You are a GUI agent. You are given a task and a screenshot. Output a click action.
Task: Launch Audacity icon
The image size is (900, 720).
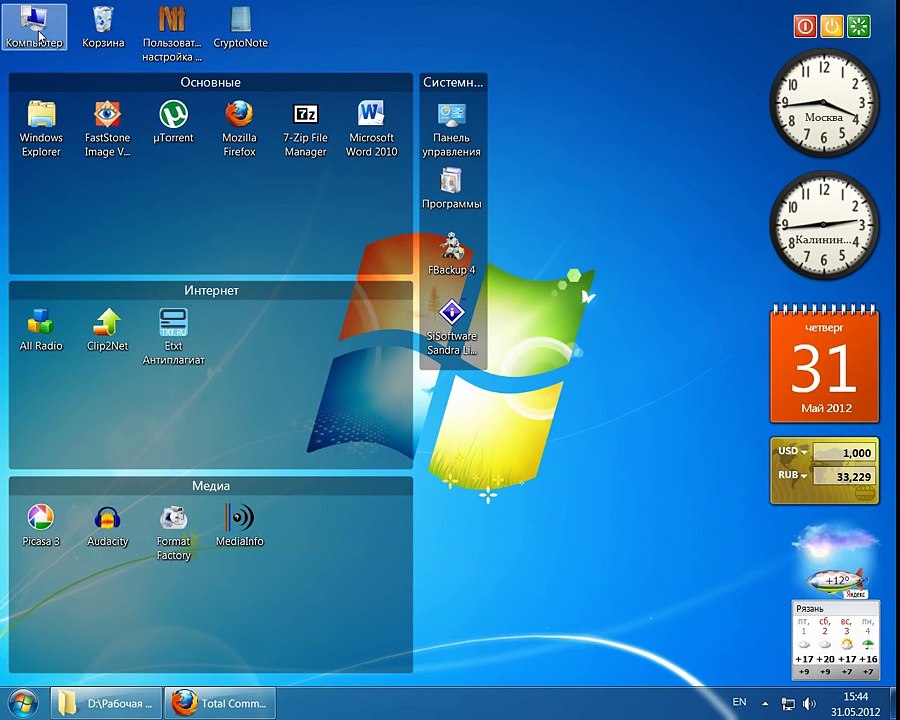pyautogui.click(x=107, y=525)
